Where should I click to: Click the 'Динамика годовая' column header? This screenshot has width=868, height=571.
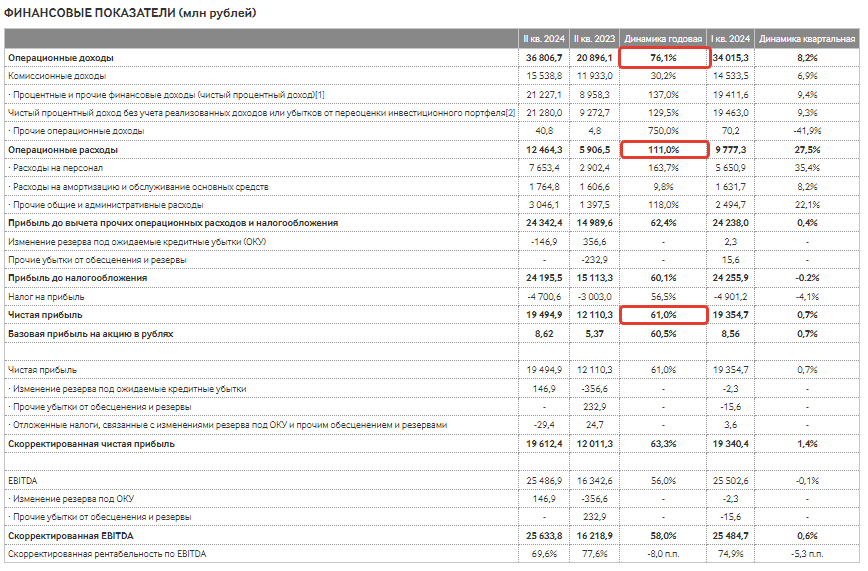(x=663, y=39)
